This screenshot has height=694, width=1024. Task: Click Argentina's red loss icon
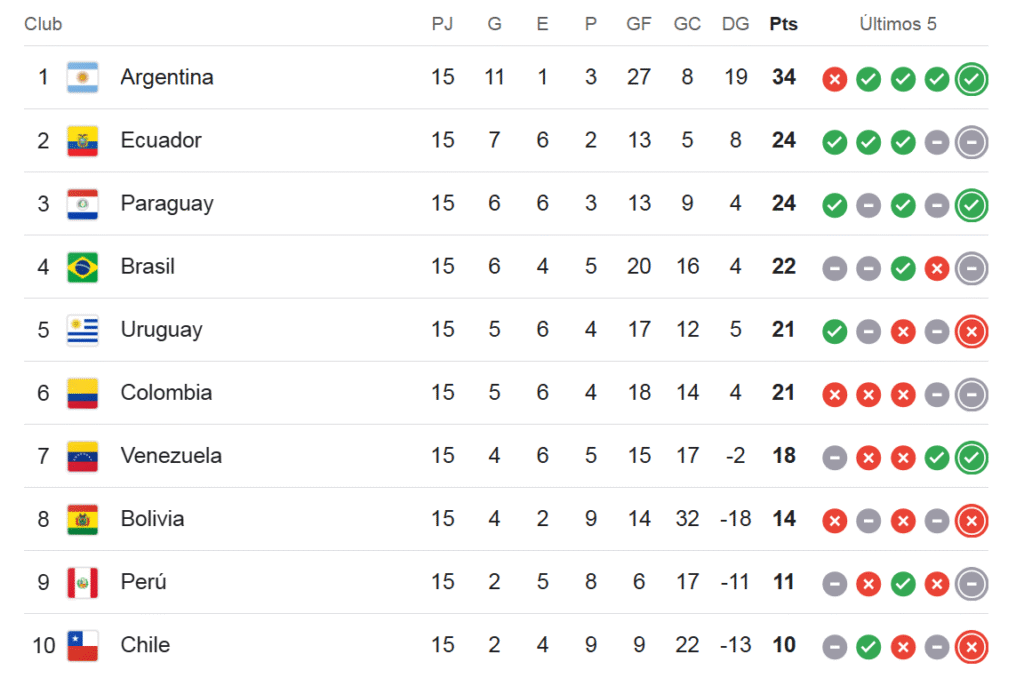point(834,80)
